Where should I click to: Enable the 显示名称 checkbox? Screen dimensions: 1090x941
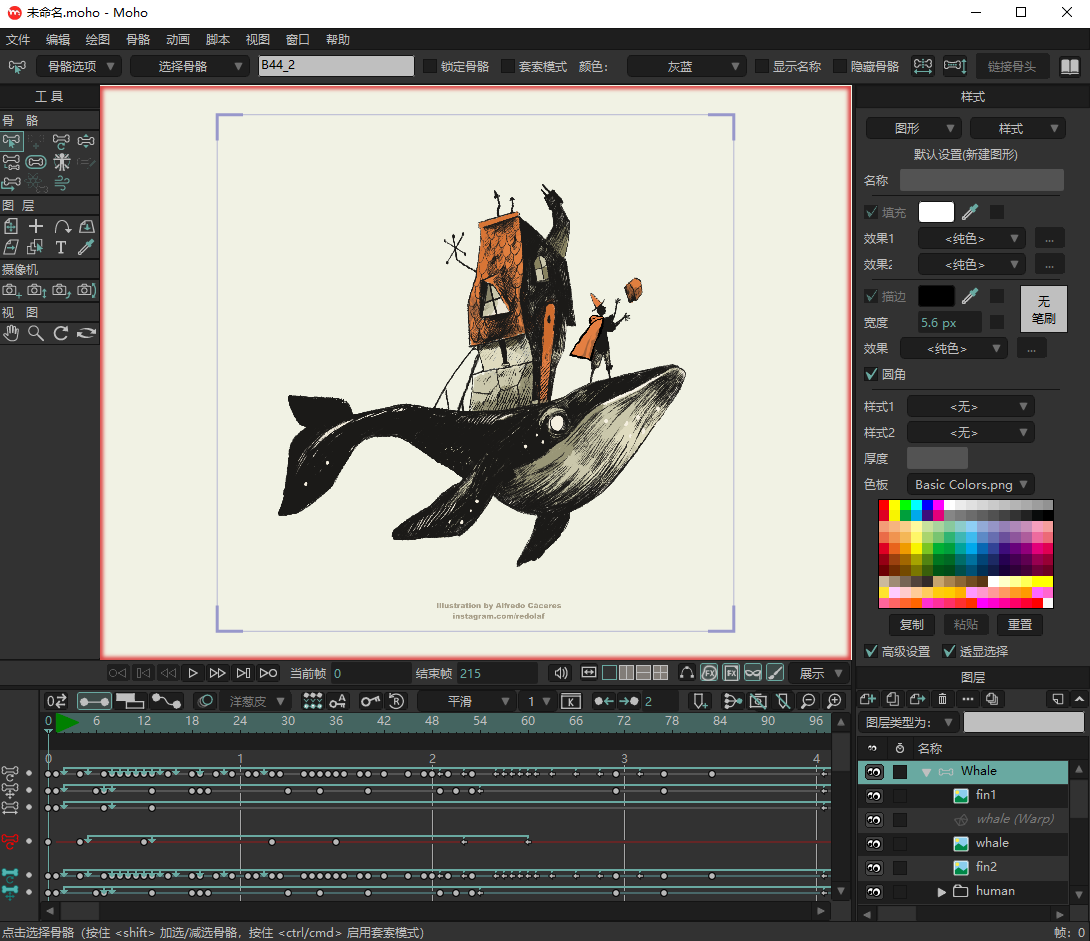[x=762, y=66]
